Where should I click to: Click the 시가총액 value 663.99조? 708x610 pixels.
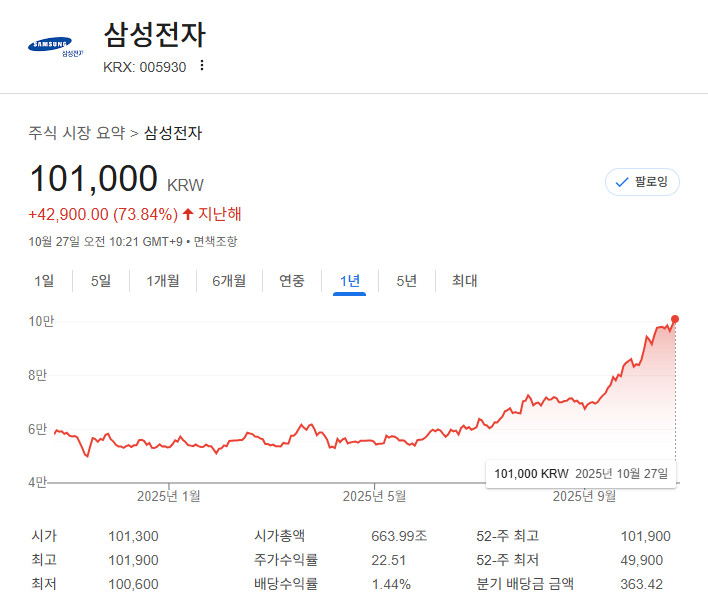coord(399,536)
